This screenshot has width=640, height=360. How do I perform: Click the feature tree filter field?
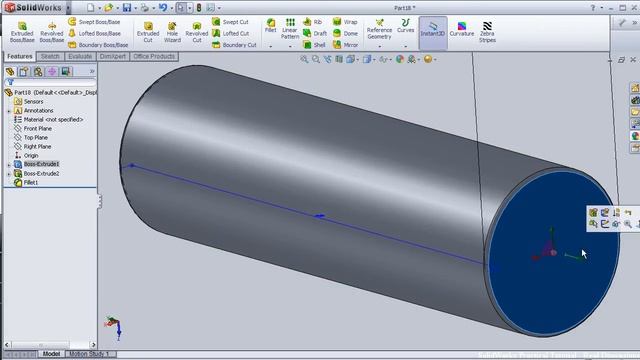tap(51, 82)
